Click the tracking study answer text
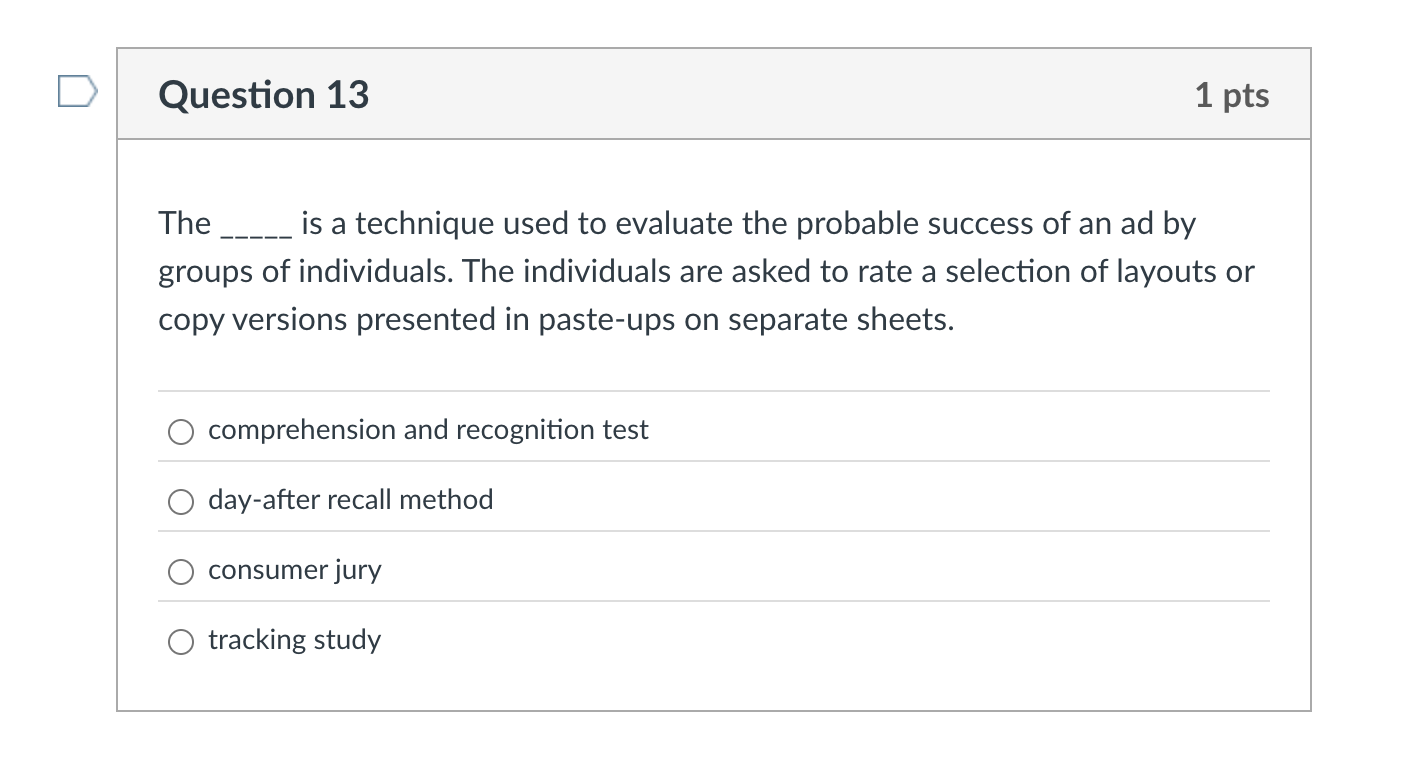This screenshot has height=762, width=1408. tap(294, 640)
